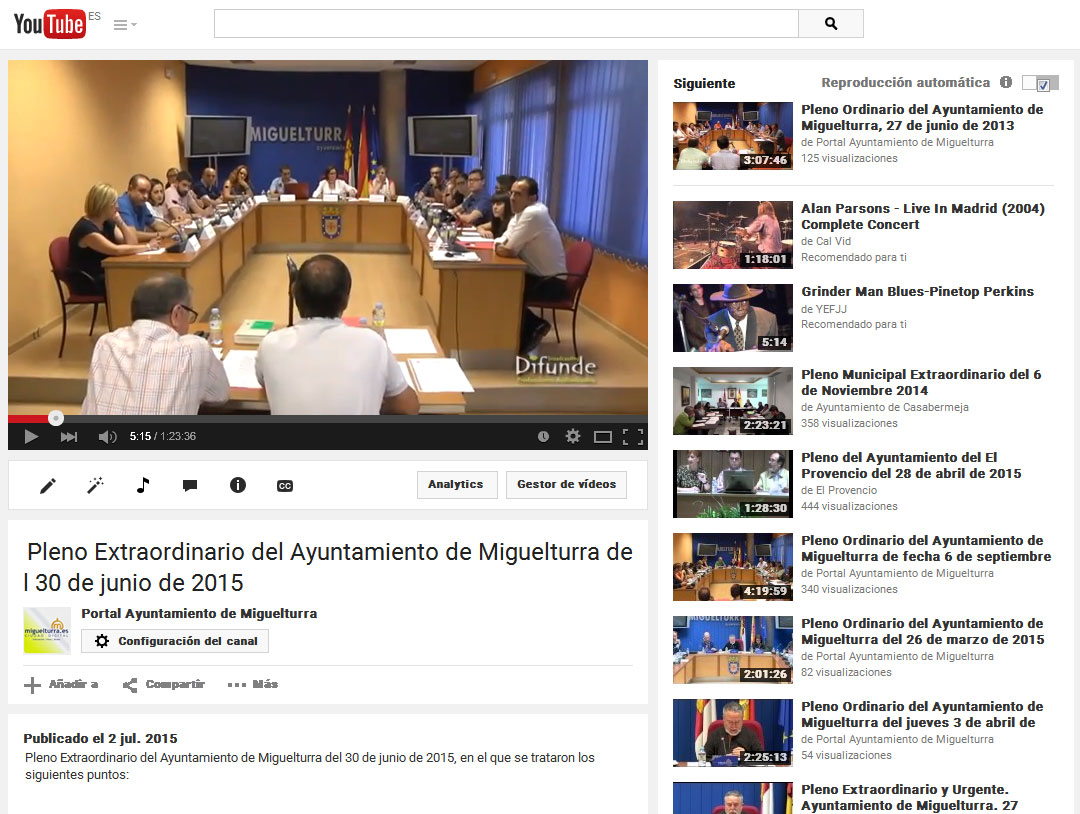Switch to theater mode

pyautogui.click(x=603, y=437)
